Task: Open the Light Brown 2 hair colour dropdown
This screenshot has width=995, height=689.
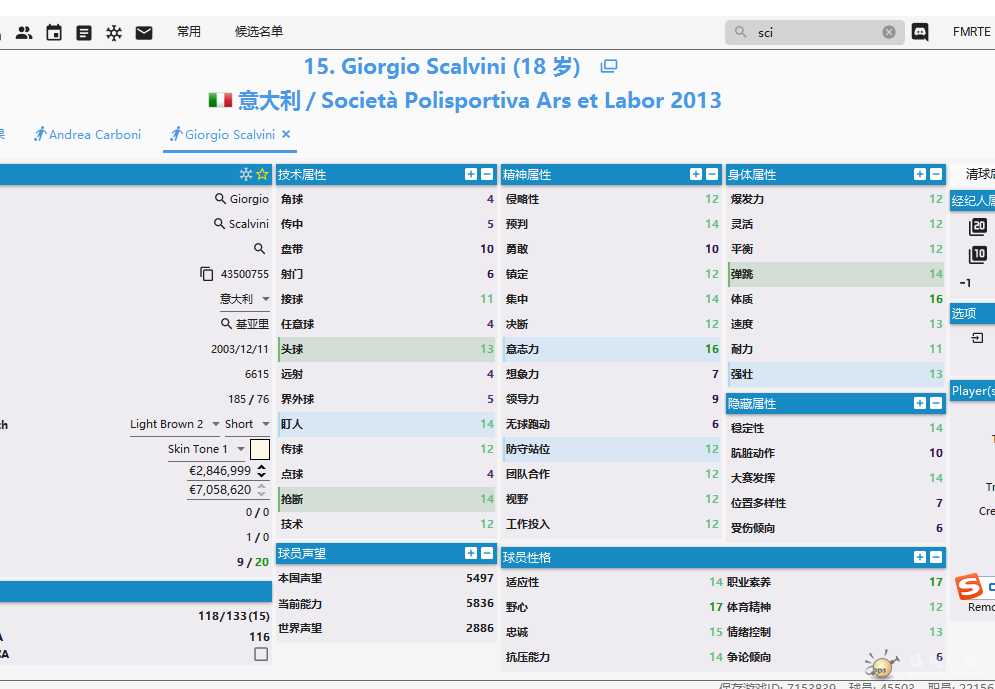Action: coord(175,424)
